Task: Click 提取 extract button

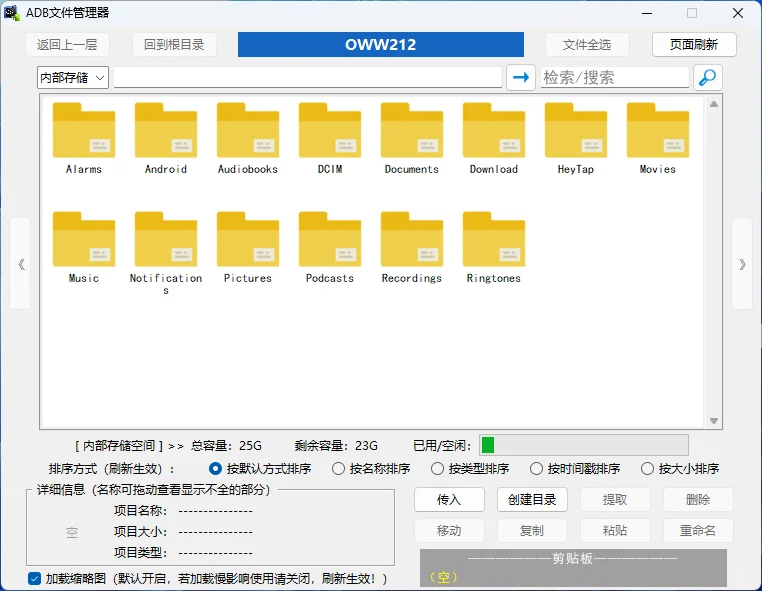Action: coord(615,500)
